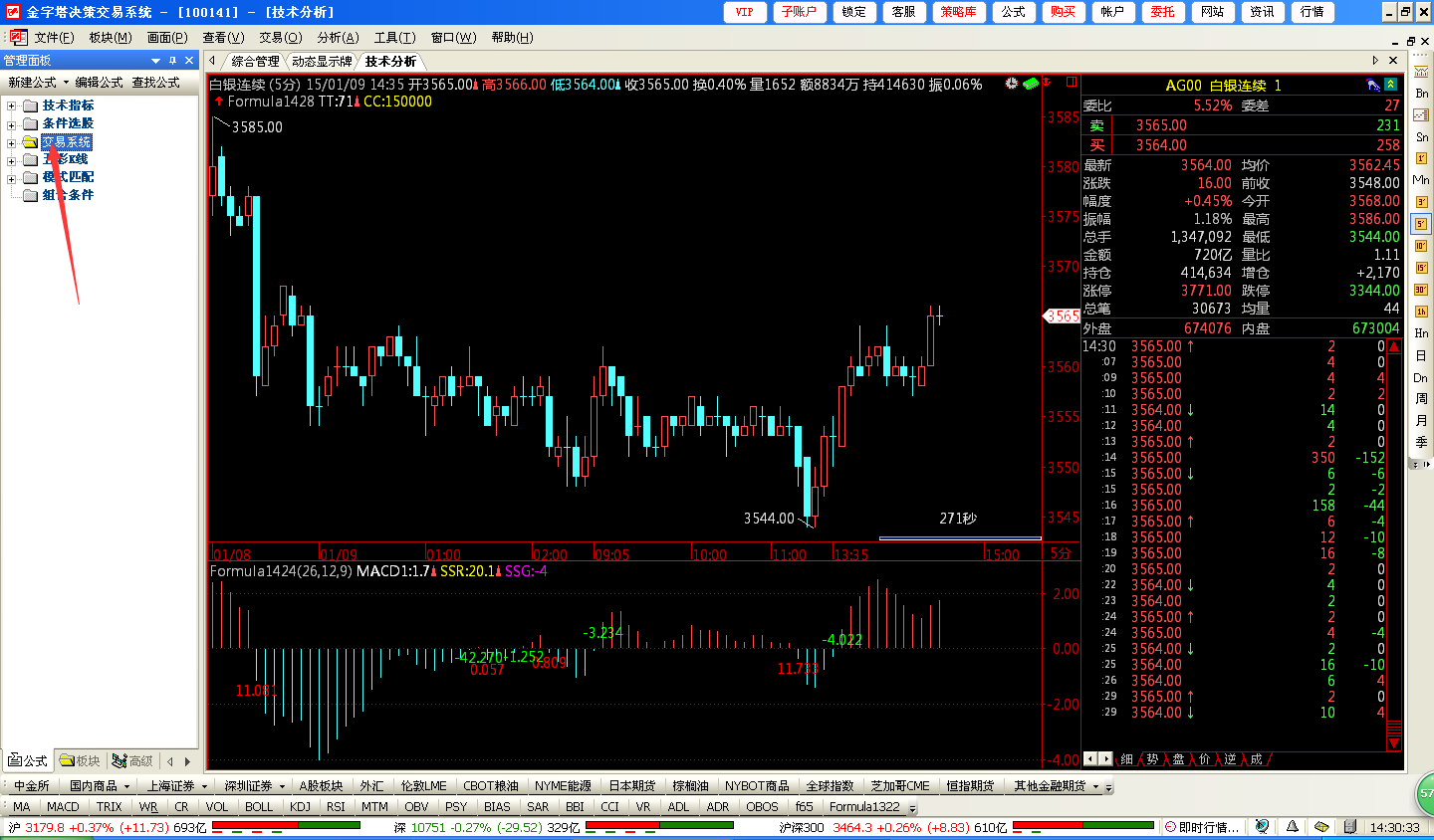
Task: Click the 卖 3565.00 quote row
Action: tap(1242, 125)
